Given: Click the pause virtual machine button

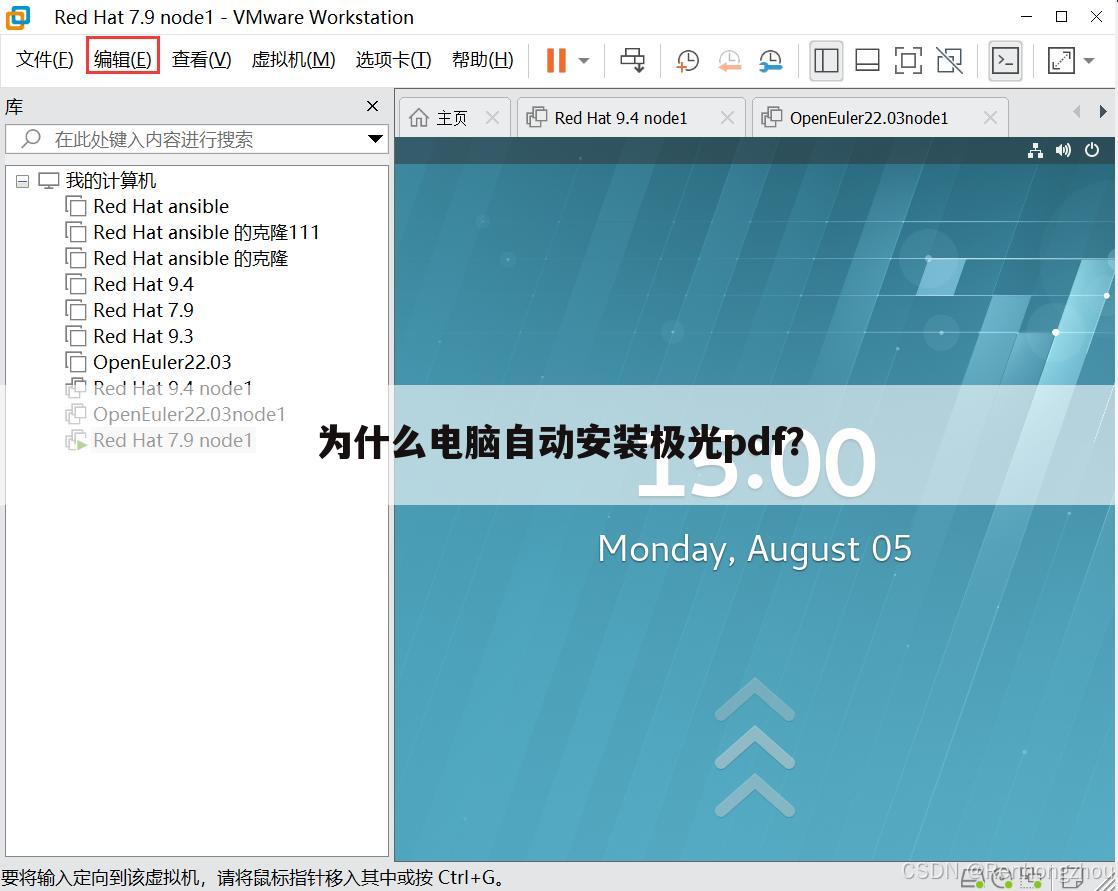Looking at the screenshot, I should 556,60.
